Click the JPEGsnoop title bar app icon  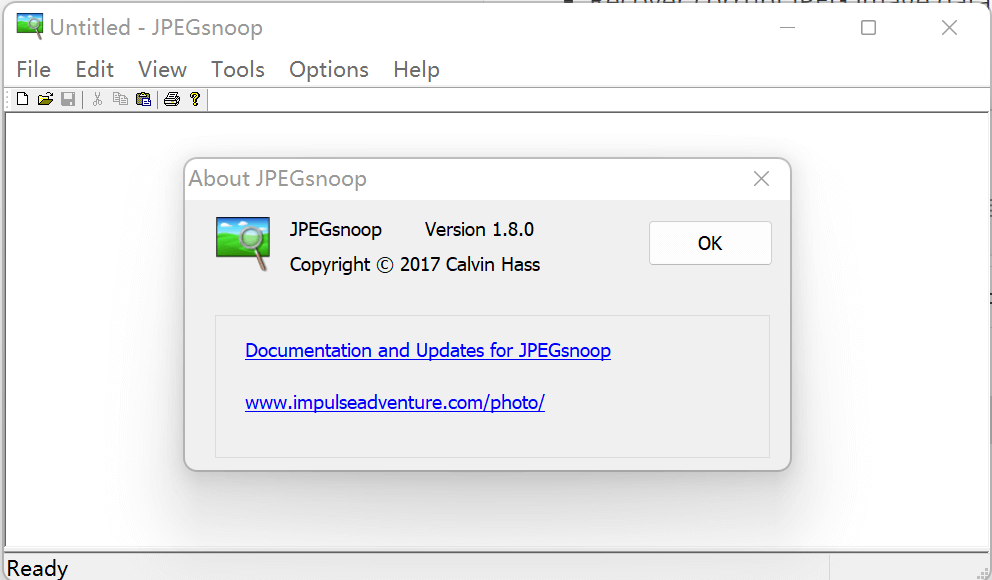[x=30, y=26]
